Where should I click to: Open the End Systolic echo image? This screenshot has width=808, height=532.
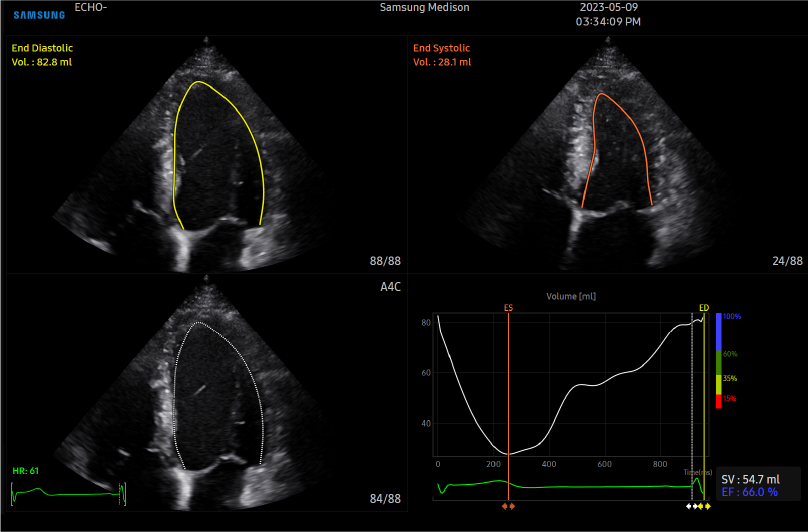pyautogui.click(x=607, y=154)
